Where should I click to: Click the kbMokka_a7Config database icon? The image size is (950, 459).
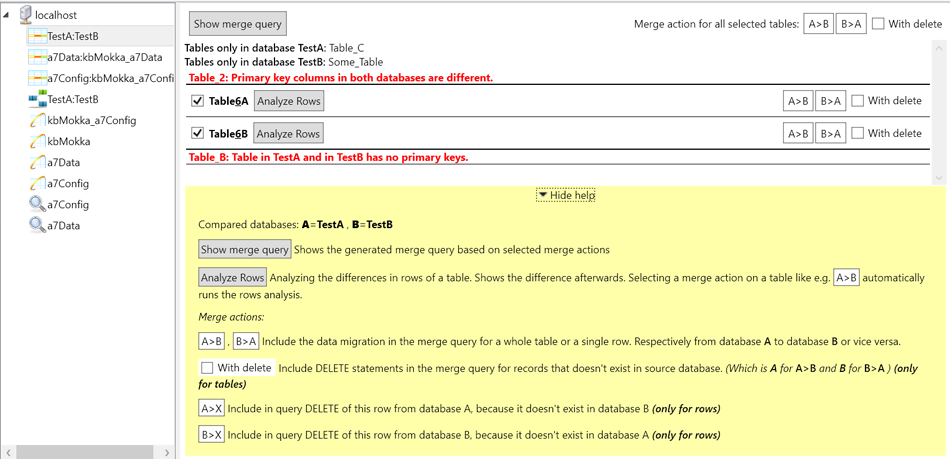click(37, 121)
